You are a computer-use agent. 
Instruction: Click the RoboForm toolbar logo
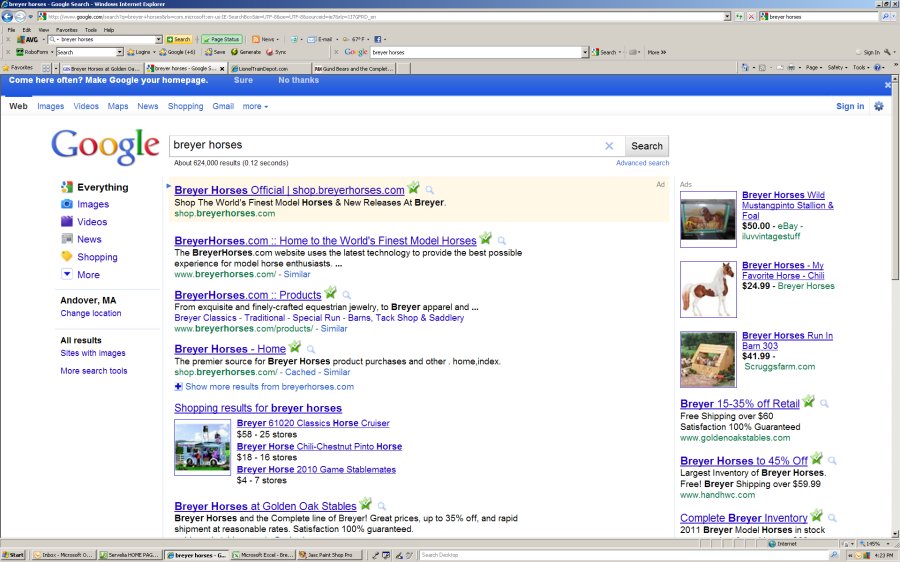(x=32, y=52)
